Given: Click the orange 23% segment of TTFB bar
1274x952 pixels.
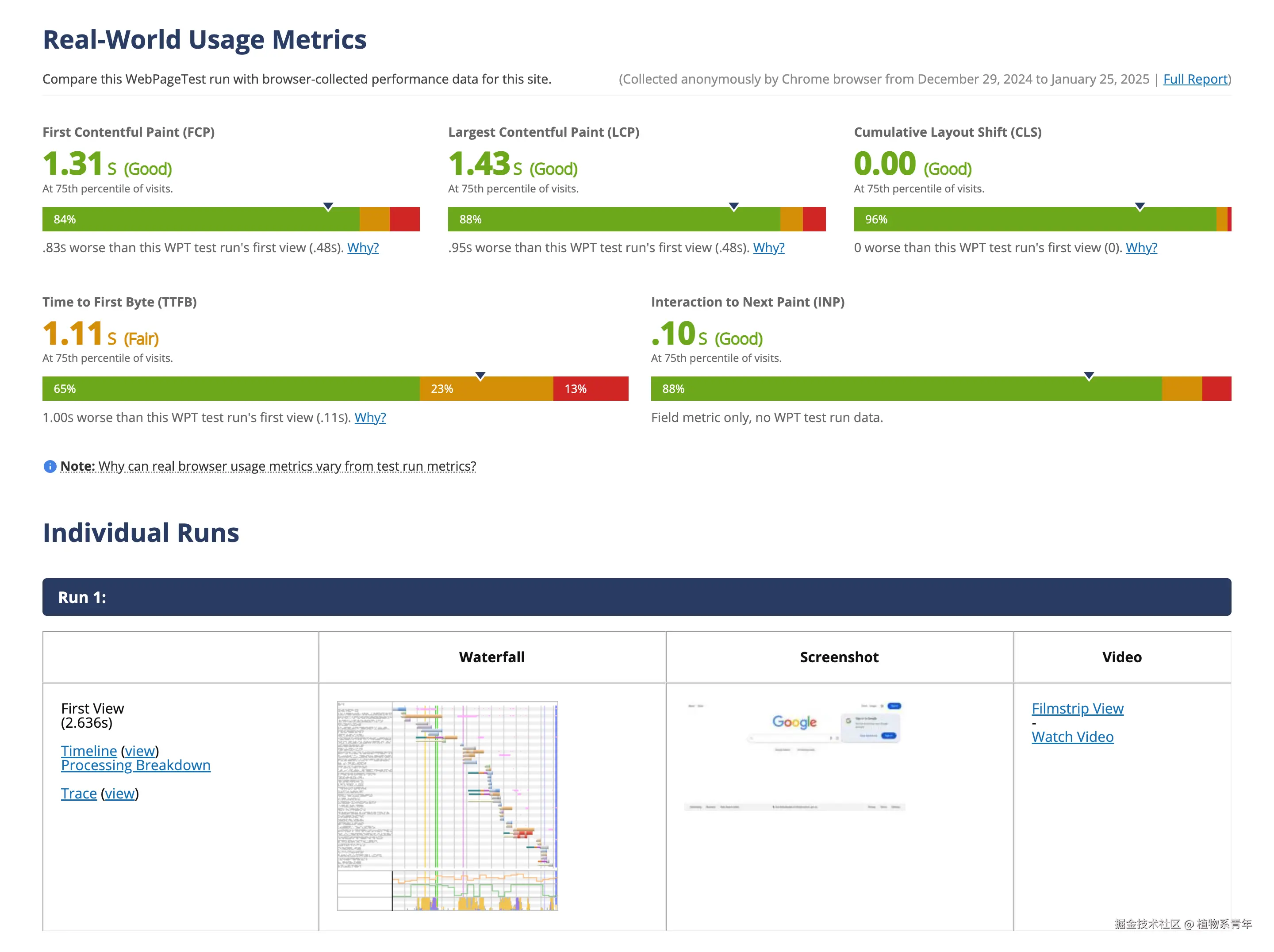Looking at the screenshot, I should 487,389.
